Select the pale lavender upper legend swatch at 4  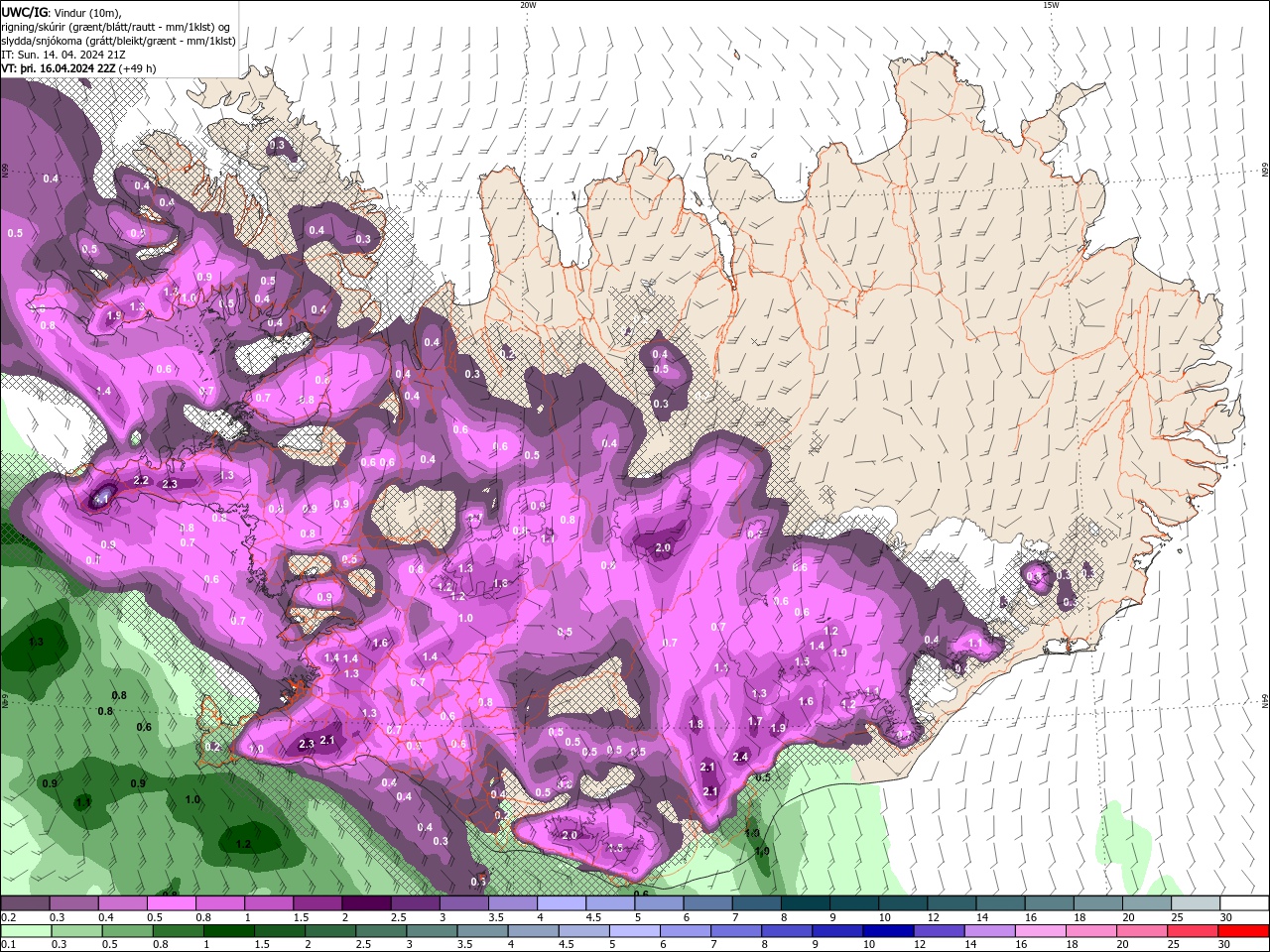(x=561, y=902)
